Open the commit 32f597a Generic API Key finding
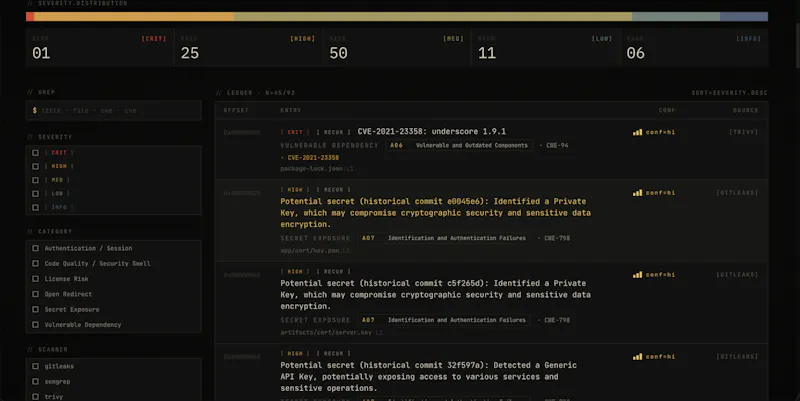The height and width of the screenshot is (401, 800). click(x=429, y=377)
